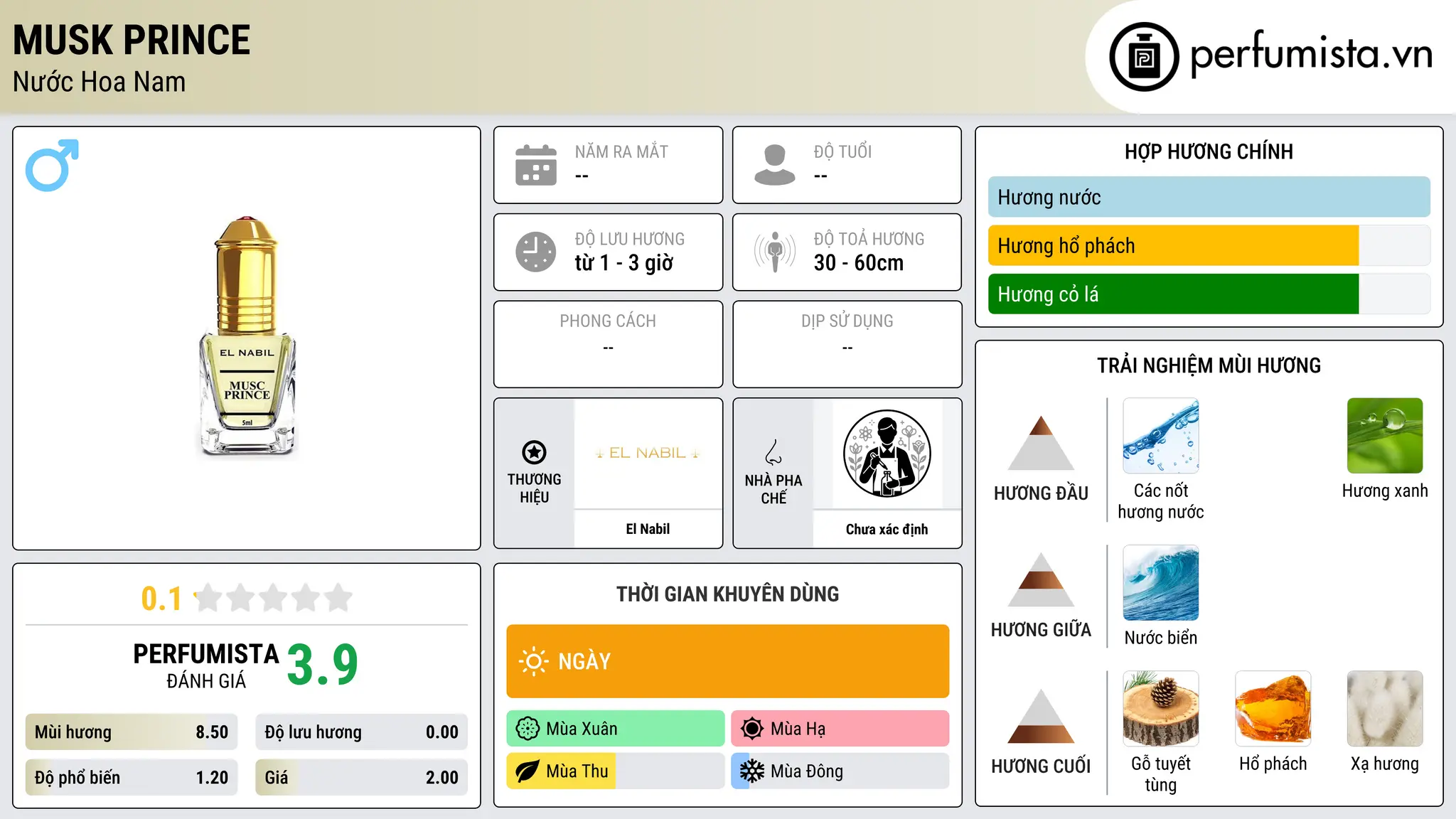This screenshot has height=819, width=1456.
Task: Click the Dịp Sử Dụng info card
Action: click(x=847, y=344)
